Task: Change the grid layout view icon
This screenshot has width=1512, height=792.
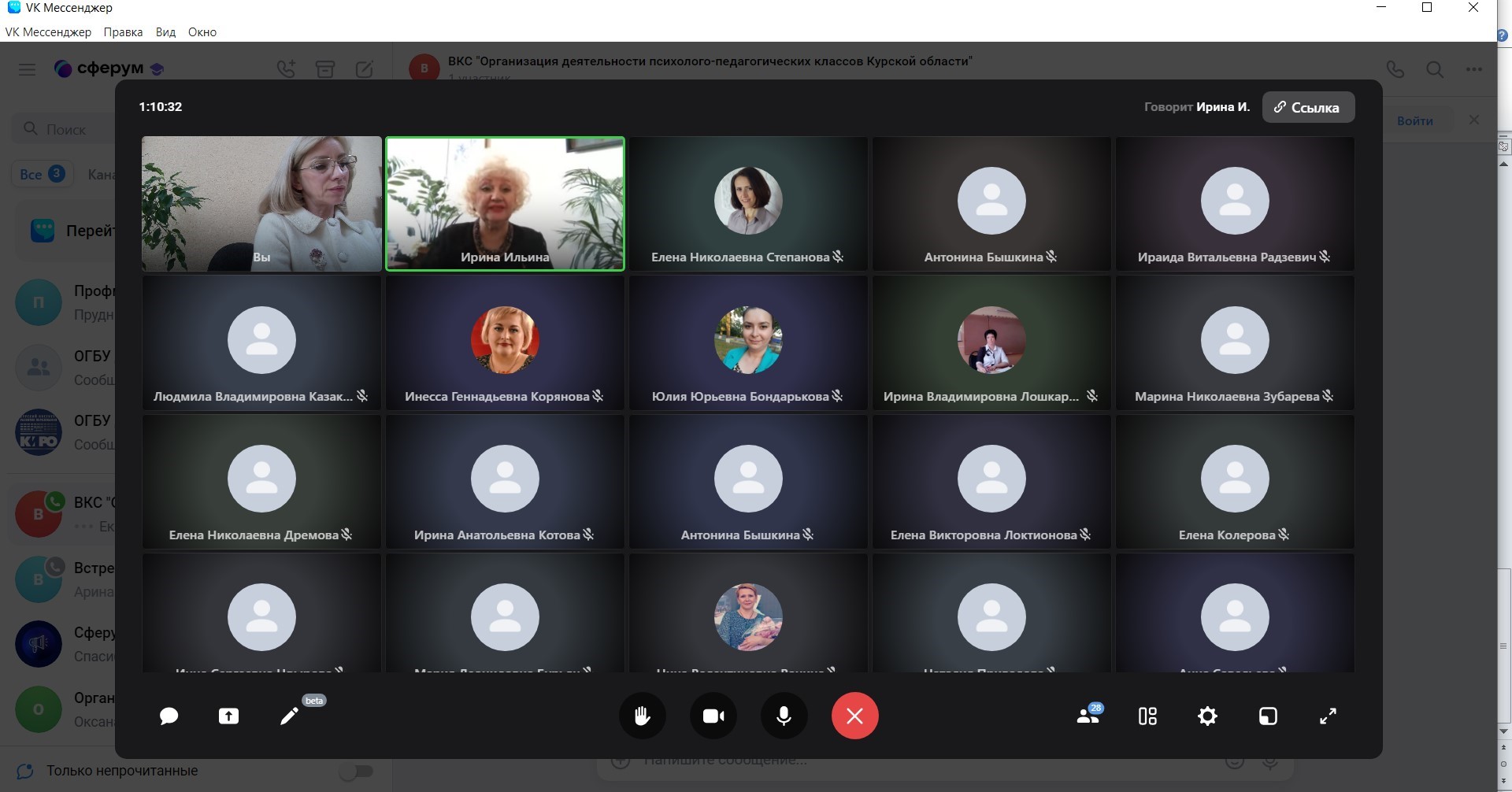Action: 1147,716
